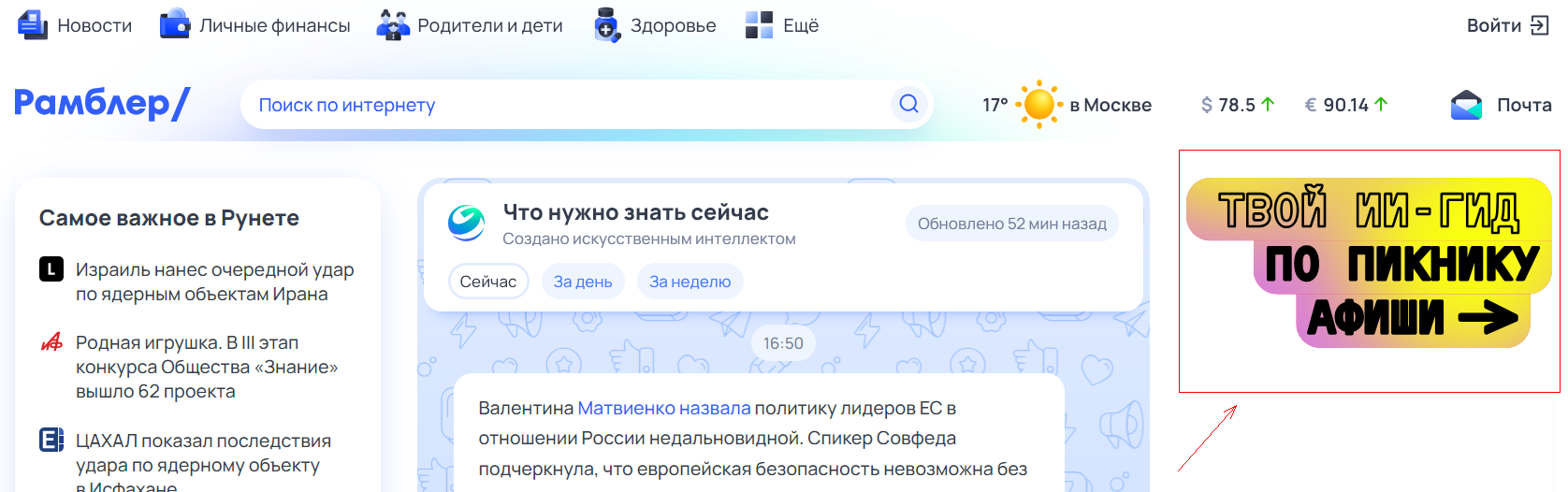The width and height of the screenshot is (1568, 492).
Task: Select the За день tab
Action: coord(583,282)
